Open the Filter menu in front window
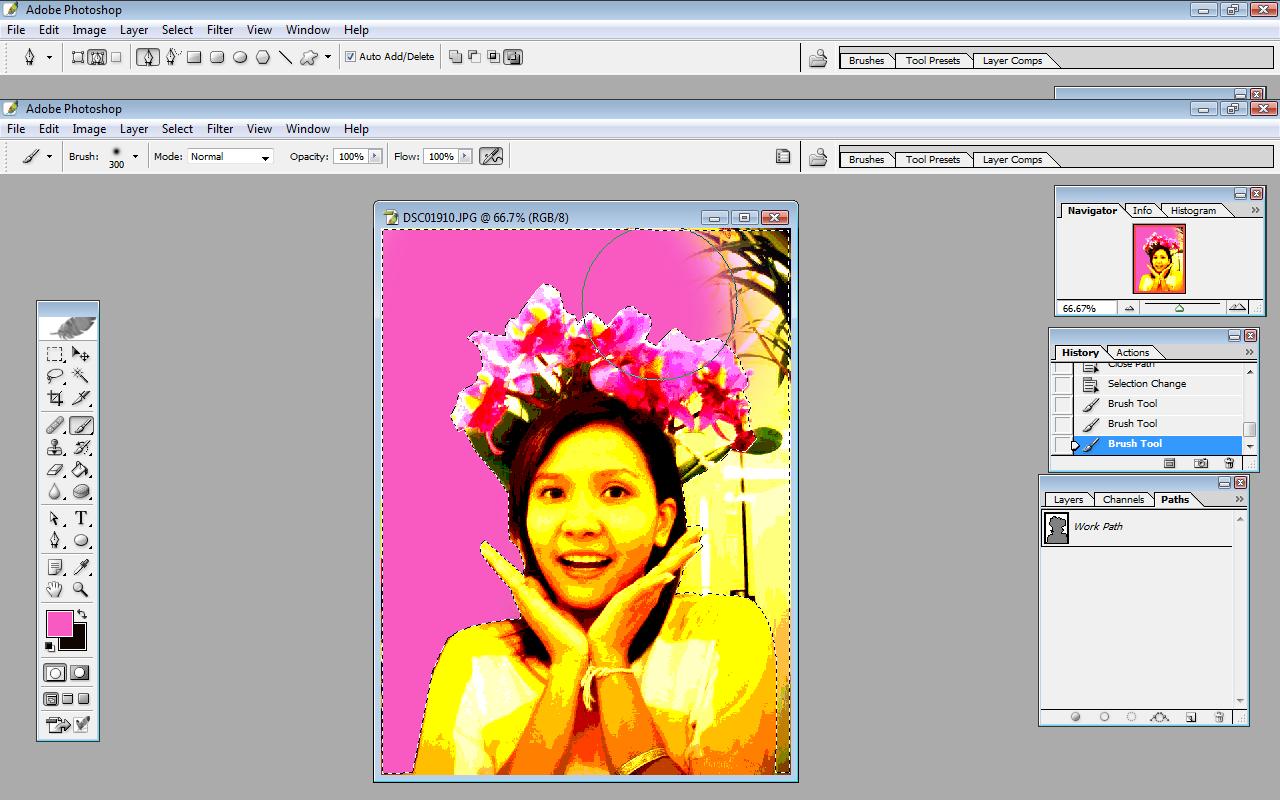Screen dimensions: 1280x800 [220, 129]
